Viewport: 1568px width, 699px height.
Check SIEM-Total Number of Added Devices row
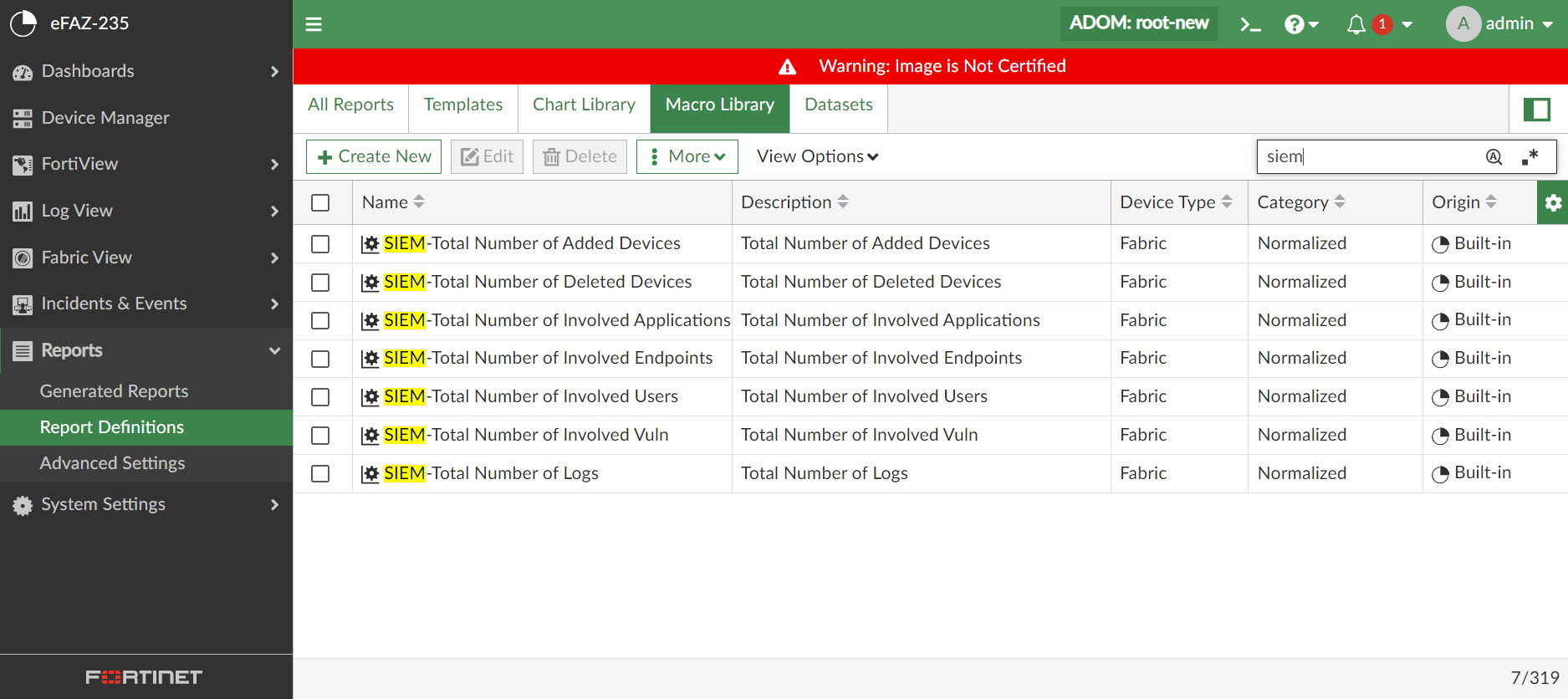click(320, 244)
